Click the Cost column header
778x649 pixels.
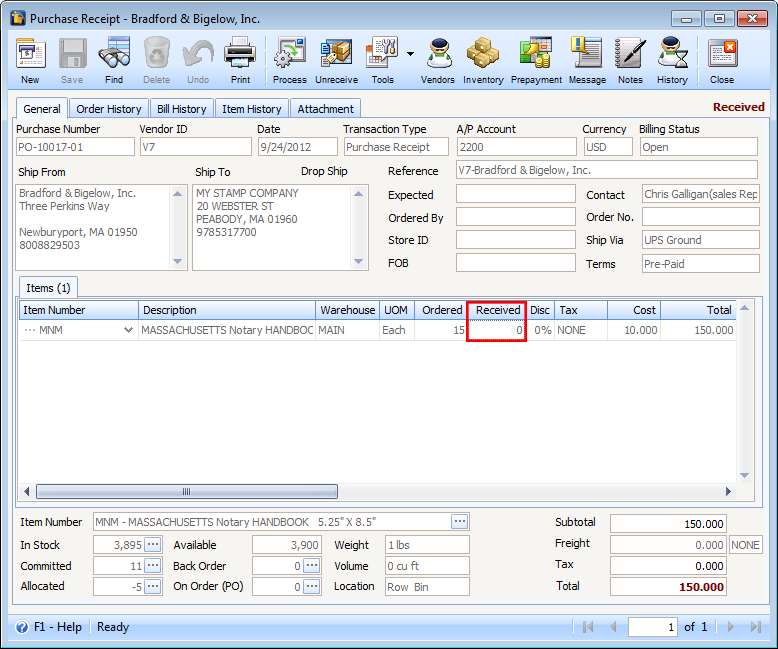coord(634,310)
